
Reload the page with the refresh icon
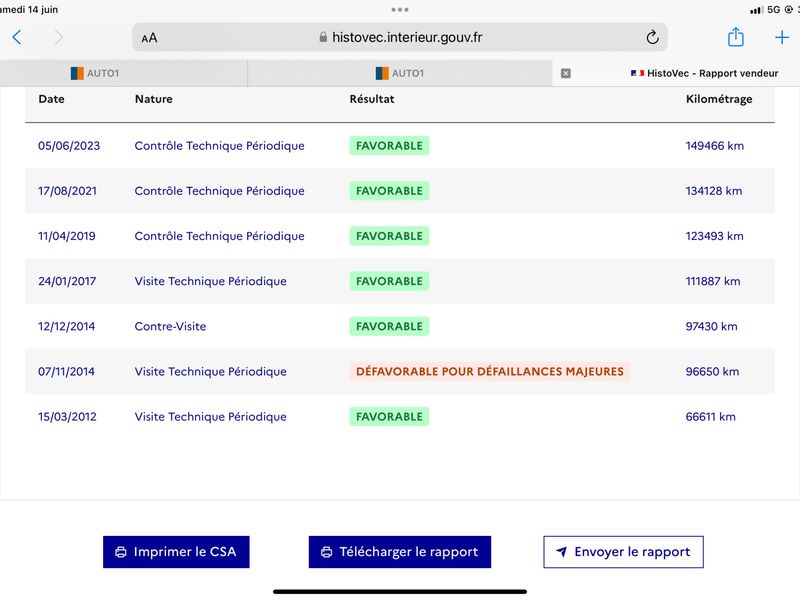pyautogui.click(x=652, y=37)
